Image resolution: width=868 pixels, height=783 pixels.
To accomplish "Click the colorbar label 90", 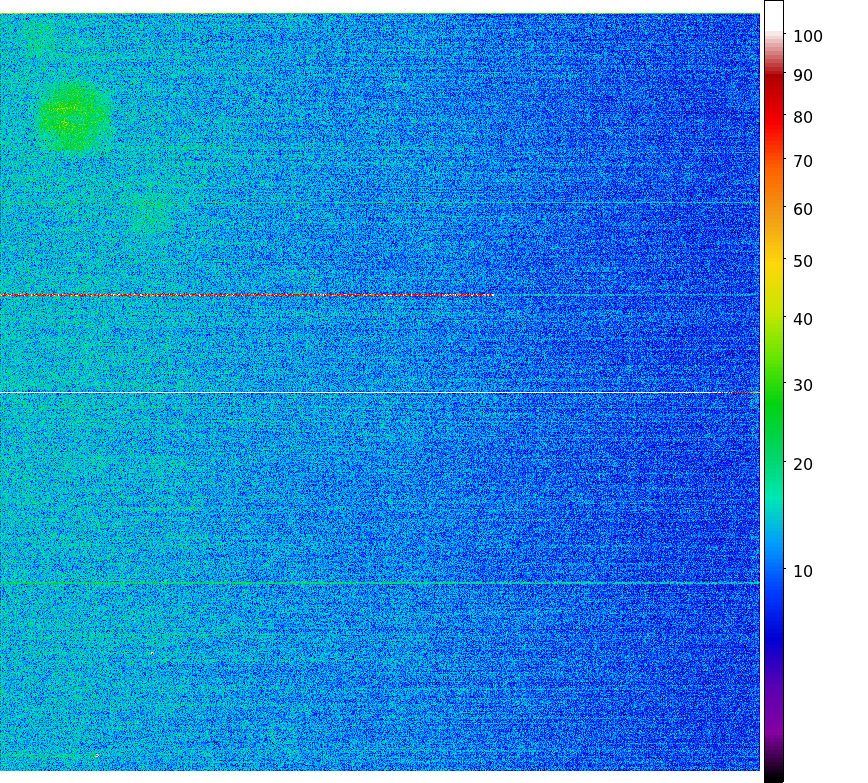I will click(x=803, y=76).
